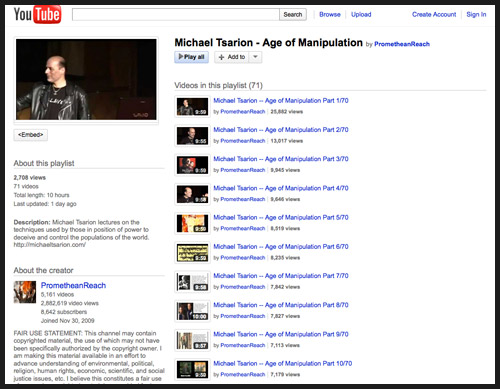Select the 'Last updated: 1 day ago' text
The width and height of the screenshot is (500, 389).
tap(45, 204)
